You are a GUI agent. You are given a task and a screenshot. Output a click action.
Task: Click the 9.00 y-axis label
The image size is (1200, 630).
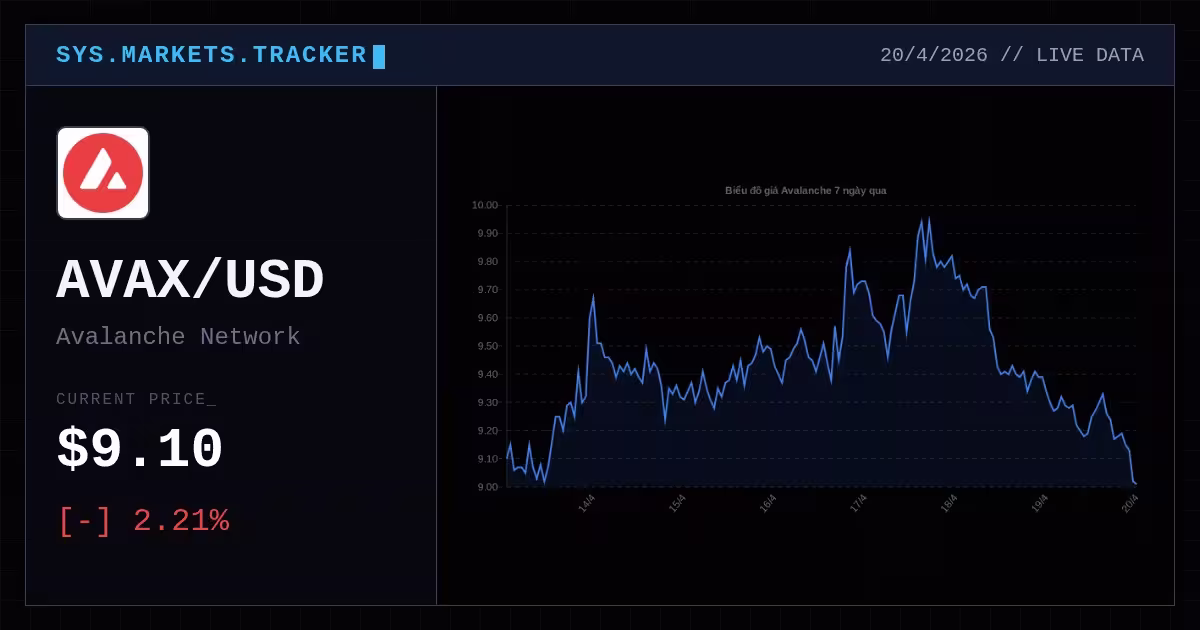(x=487, y=487)
